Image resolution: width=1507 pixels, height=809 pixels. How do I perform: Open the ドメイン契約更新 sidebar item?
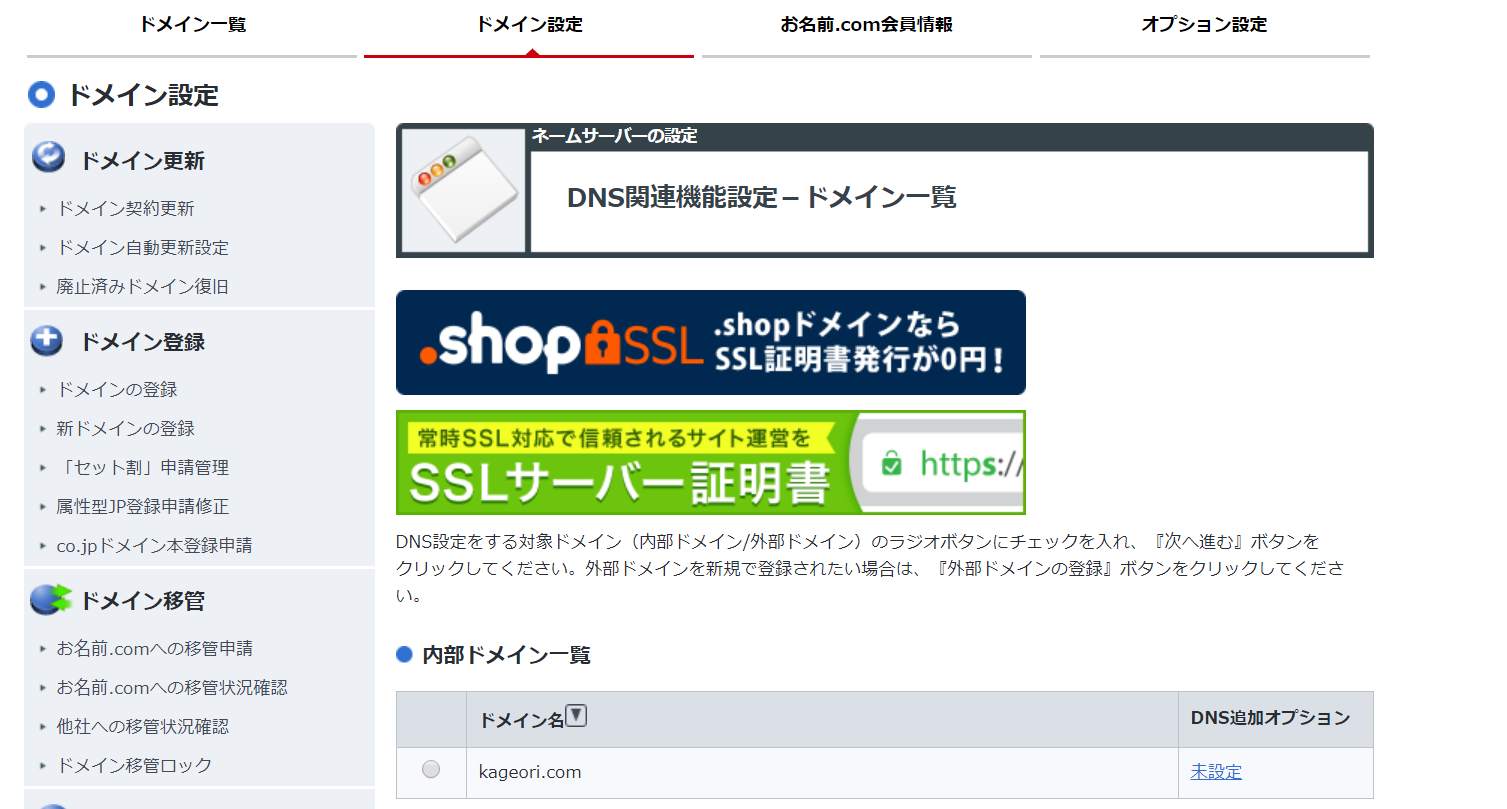tap(125, 208)
